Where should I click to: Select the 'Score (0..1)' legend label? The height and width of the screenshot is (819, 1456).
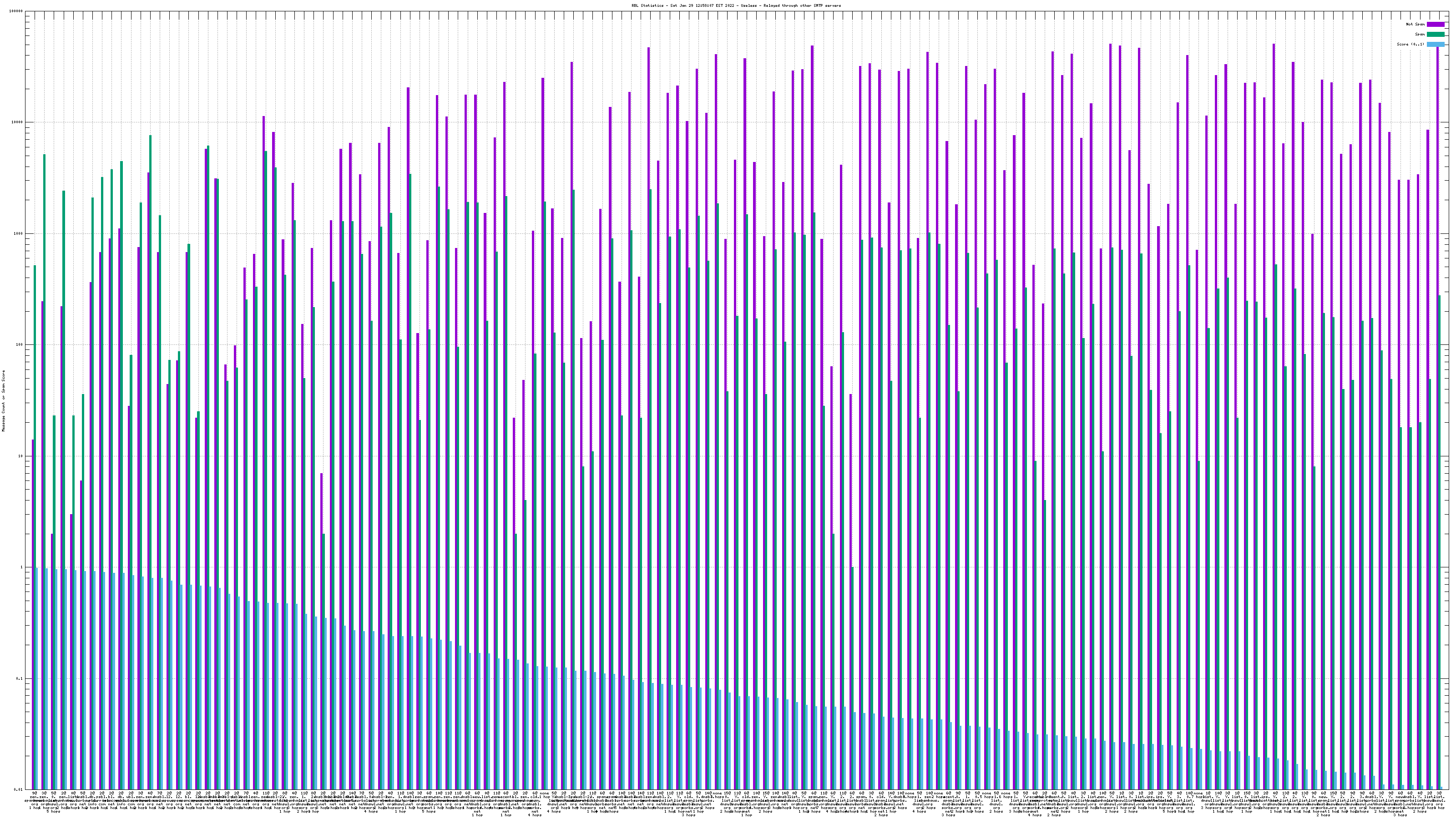click(x=1411, y=44)
